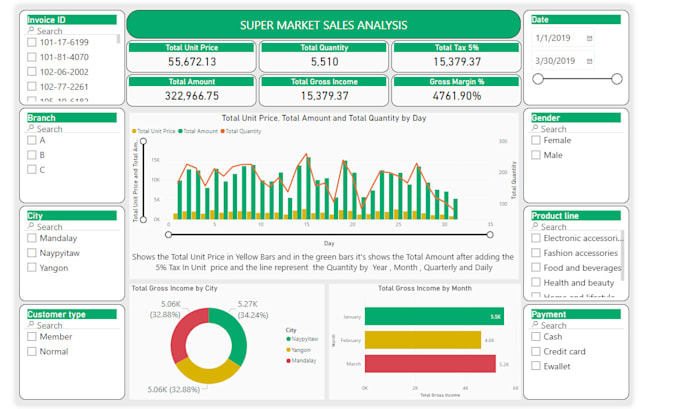Click the March gross income bar
Screen dimensions: 680x409
coord(430,363)
